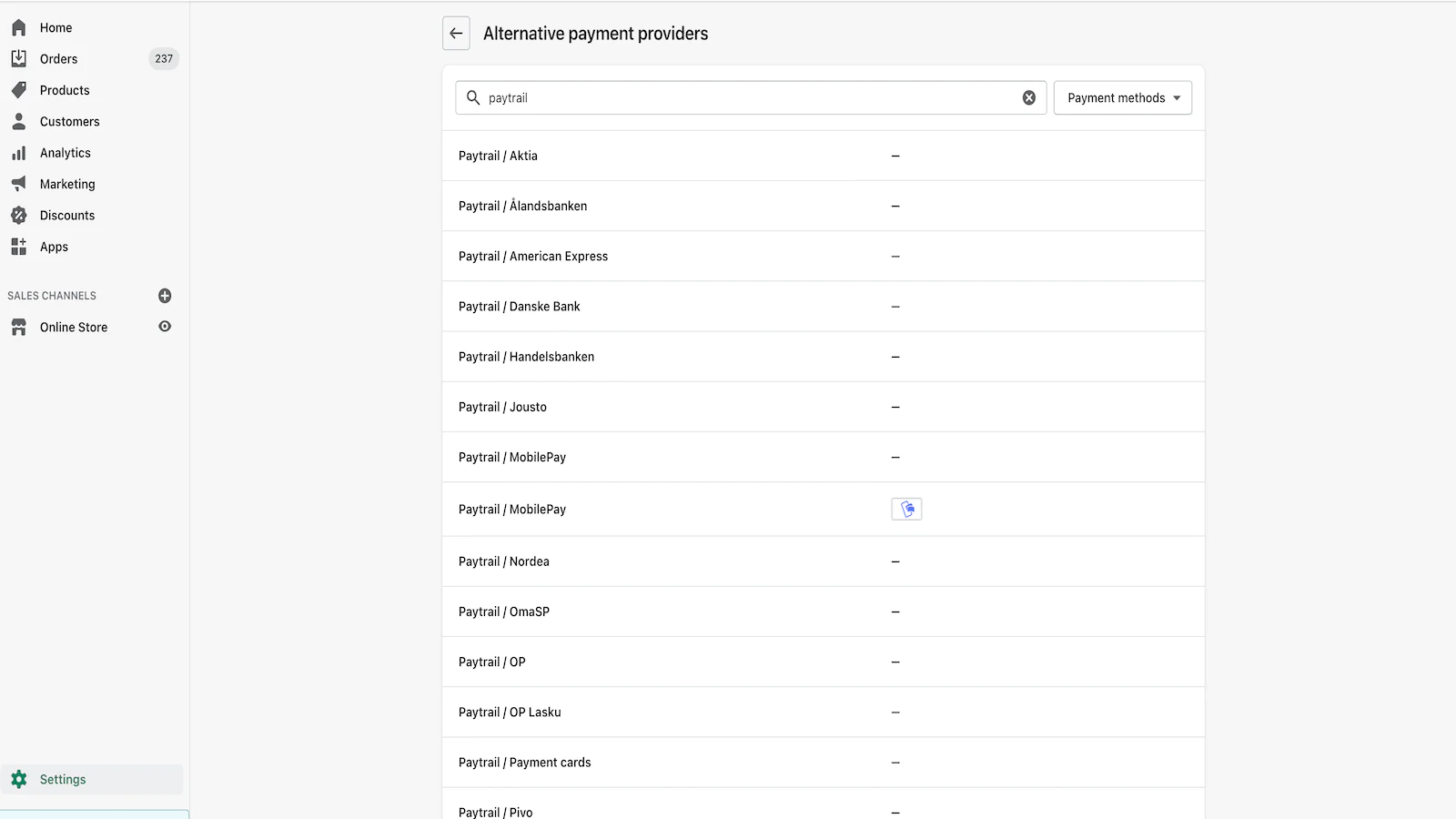Image resolution: width=1456 pixels, height=819 pixels.
Task: Select Paytrail / Ålandsbanken provider
Action: tap(824, 206)
